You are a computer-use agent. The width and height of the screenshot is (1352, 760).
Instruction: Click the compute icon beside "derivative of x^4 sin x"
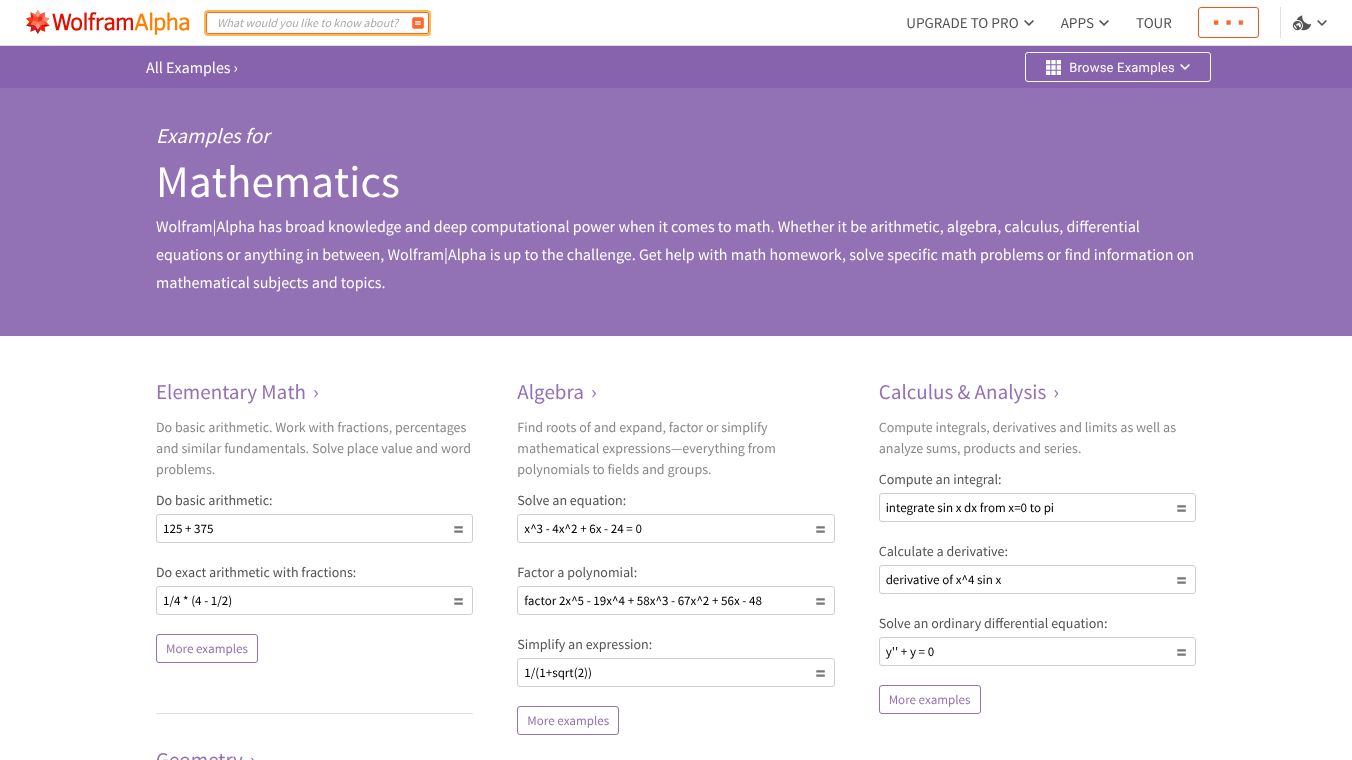[1180, 579]
